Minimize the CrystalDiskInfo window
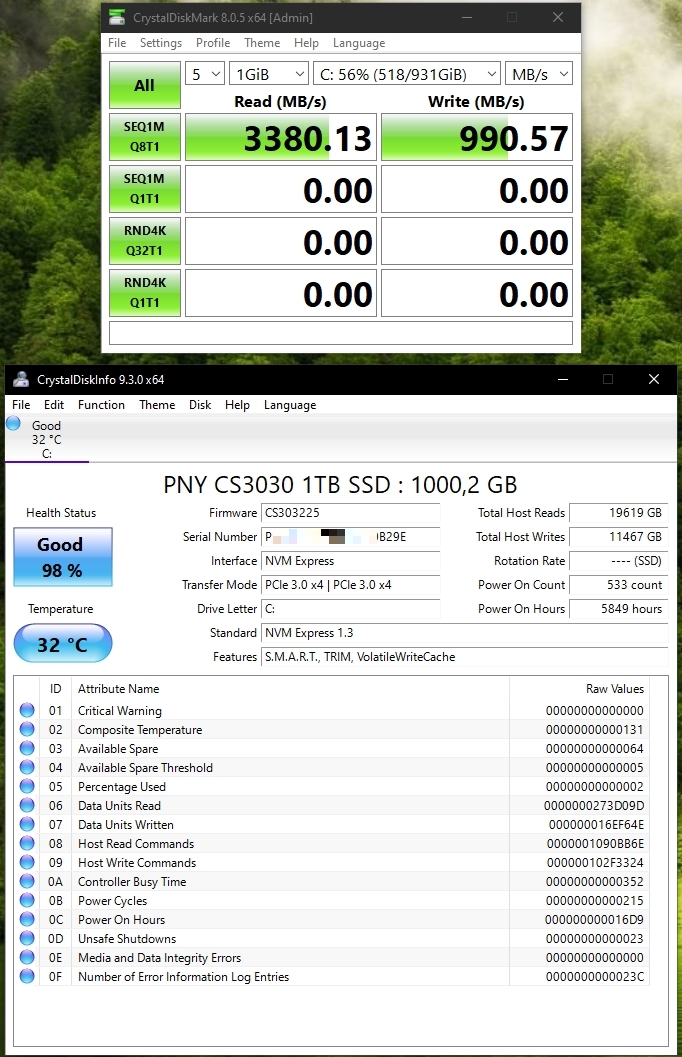 [x=563, y=380]
